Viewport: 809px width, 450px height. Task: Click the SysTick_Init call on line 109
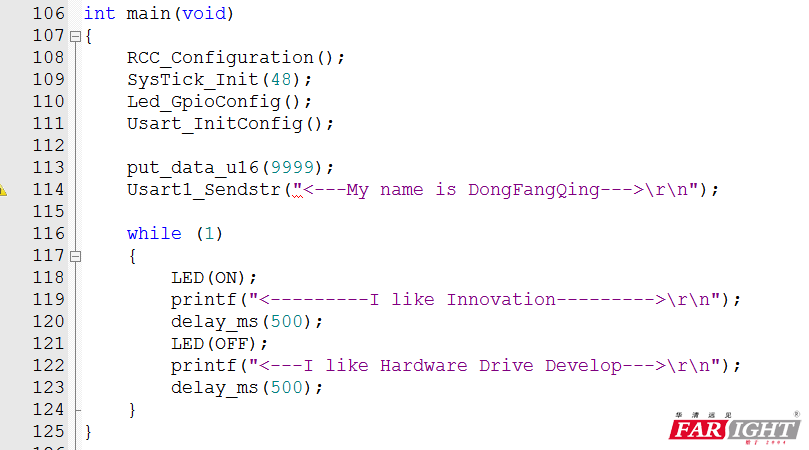(219, 80)
